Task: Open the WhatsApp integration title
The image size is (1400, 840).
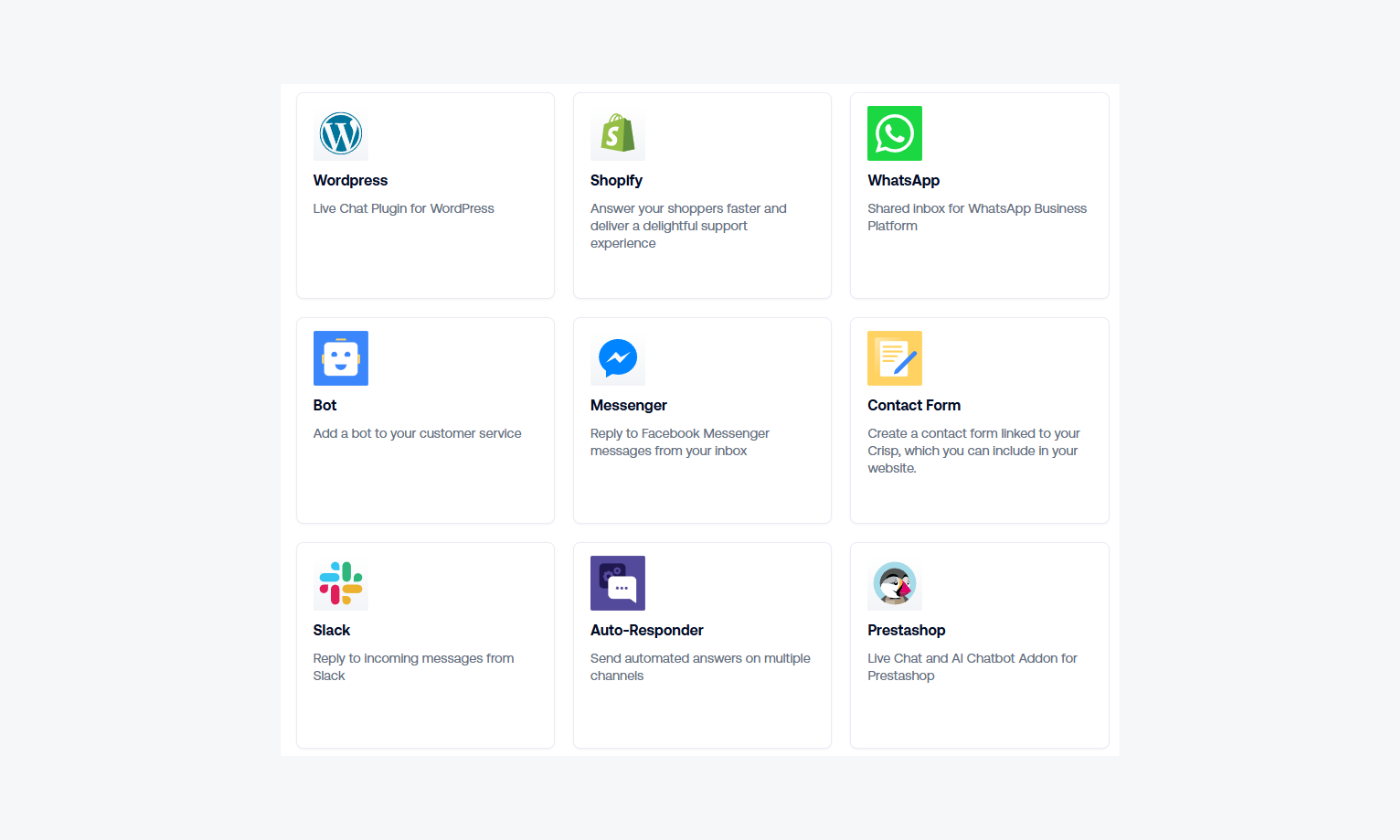Action: pyautogui.click(x=903, y=181)
